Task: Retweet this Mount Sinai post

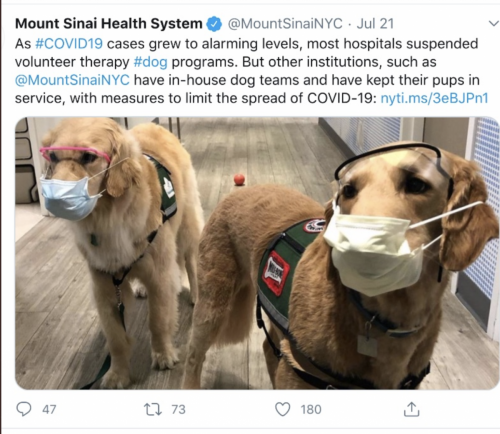Action: coord(153,409)
